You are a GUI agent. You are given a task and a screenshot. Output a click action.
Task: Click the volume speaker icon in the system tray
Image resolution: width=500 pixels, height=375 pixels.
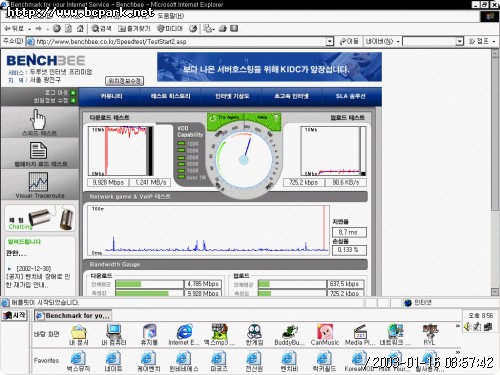[467, 327]
